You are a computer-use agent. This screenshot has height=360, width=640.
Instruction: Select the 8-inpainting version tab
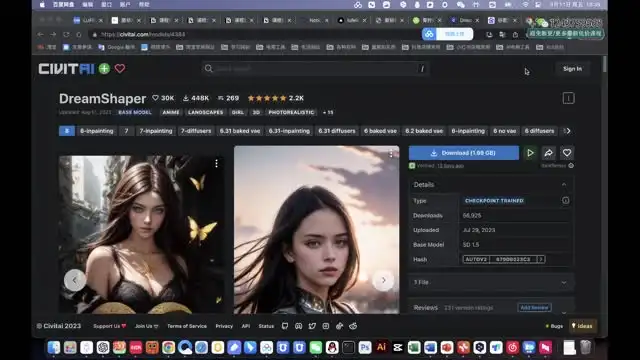point(97,131)
